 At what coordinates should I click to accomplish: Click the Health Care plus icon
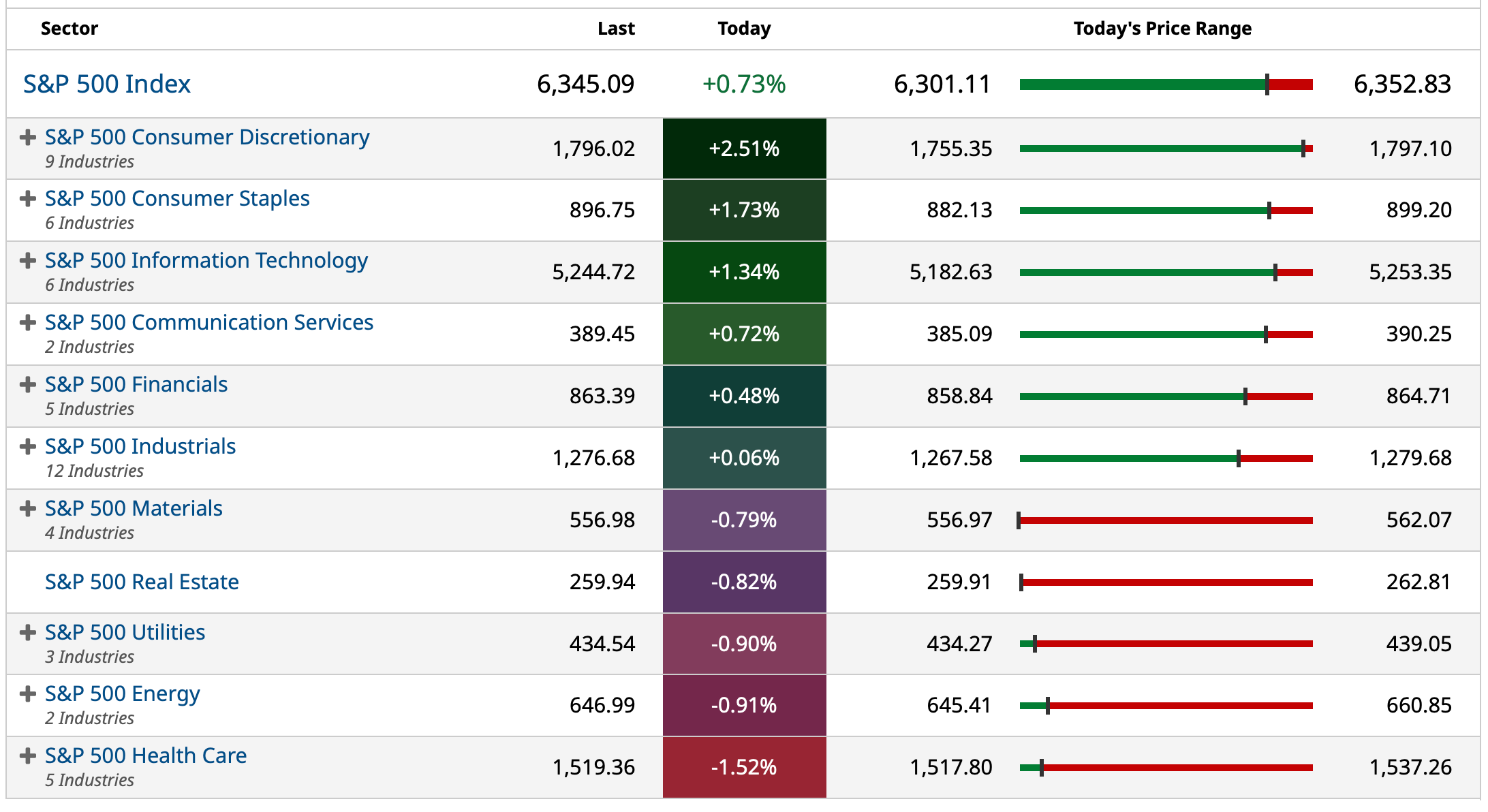28,756
